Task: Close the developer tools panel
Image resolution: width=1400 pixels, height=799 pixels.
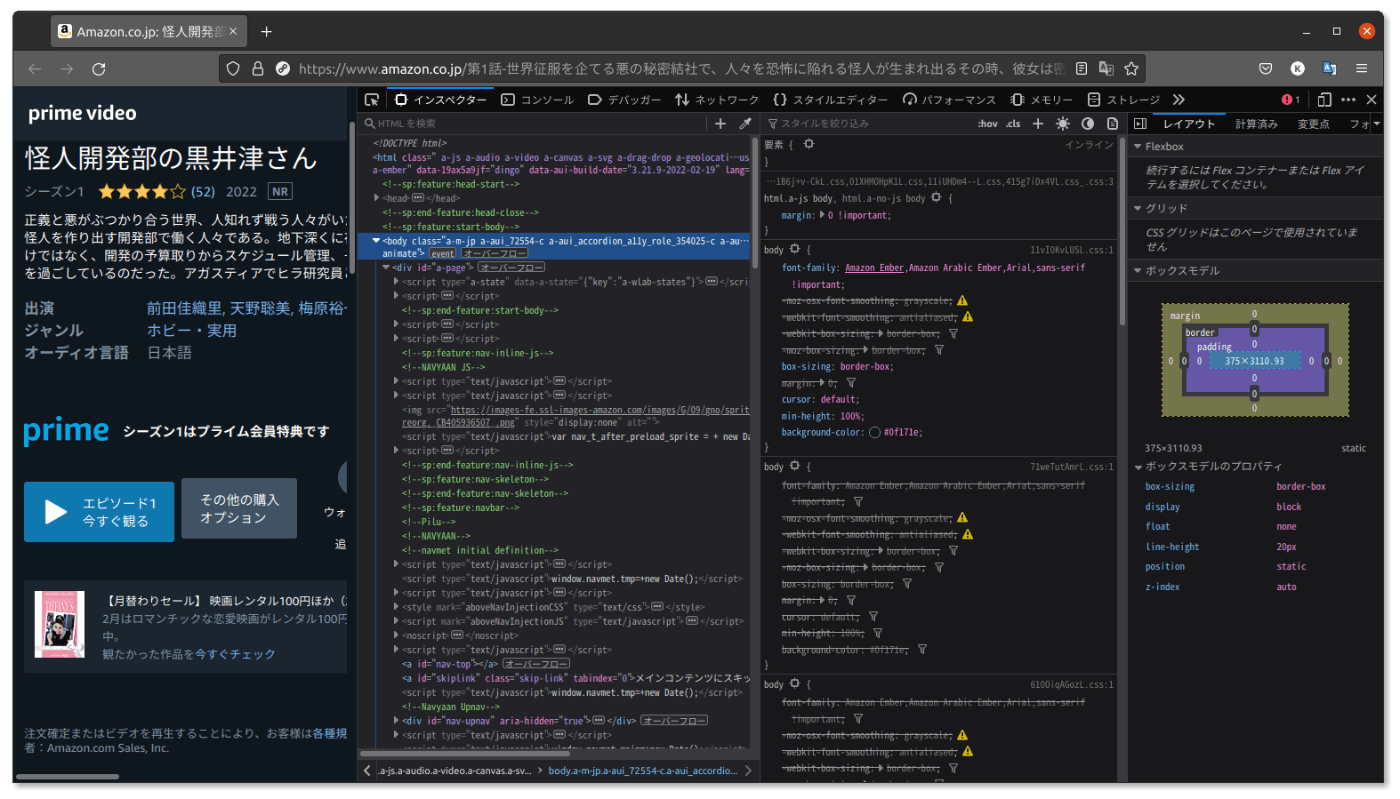Action: click(1371, 100)
